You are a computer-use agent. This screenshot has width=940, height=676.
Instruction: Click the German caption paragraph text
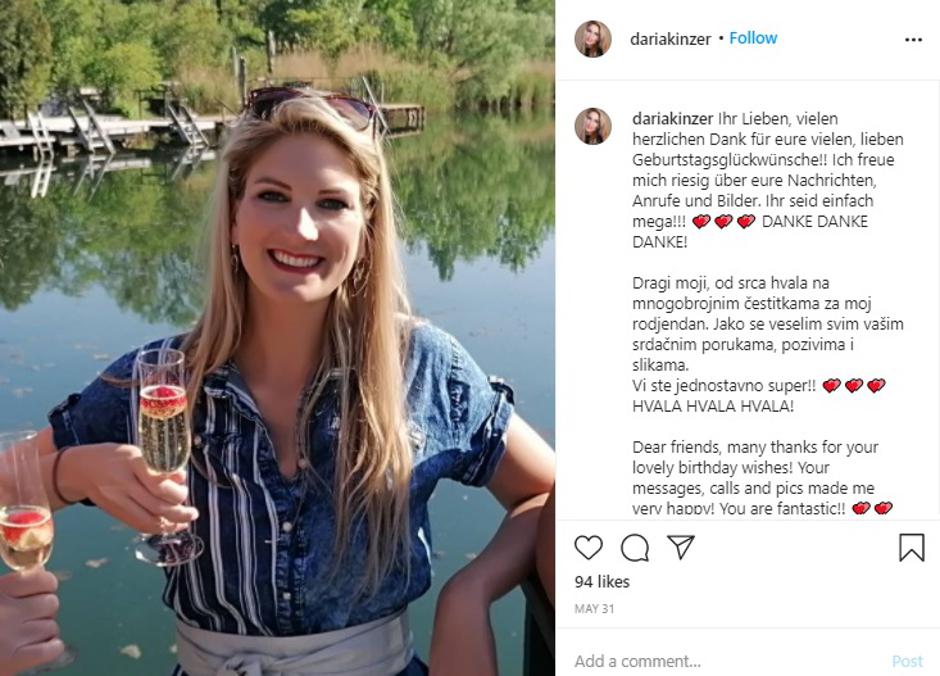768,180
